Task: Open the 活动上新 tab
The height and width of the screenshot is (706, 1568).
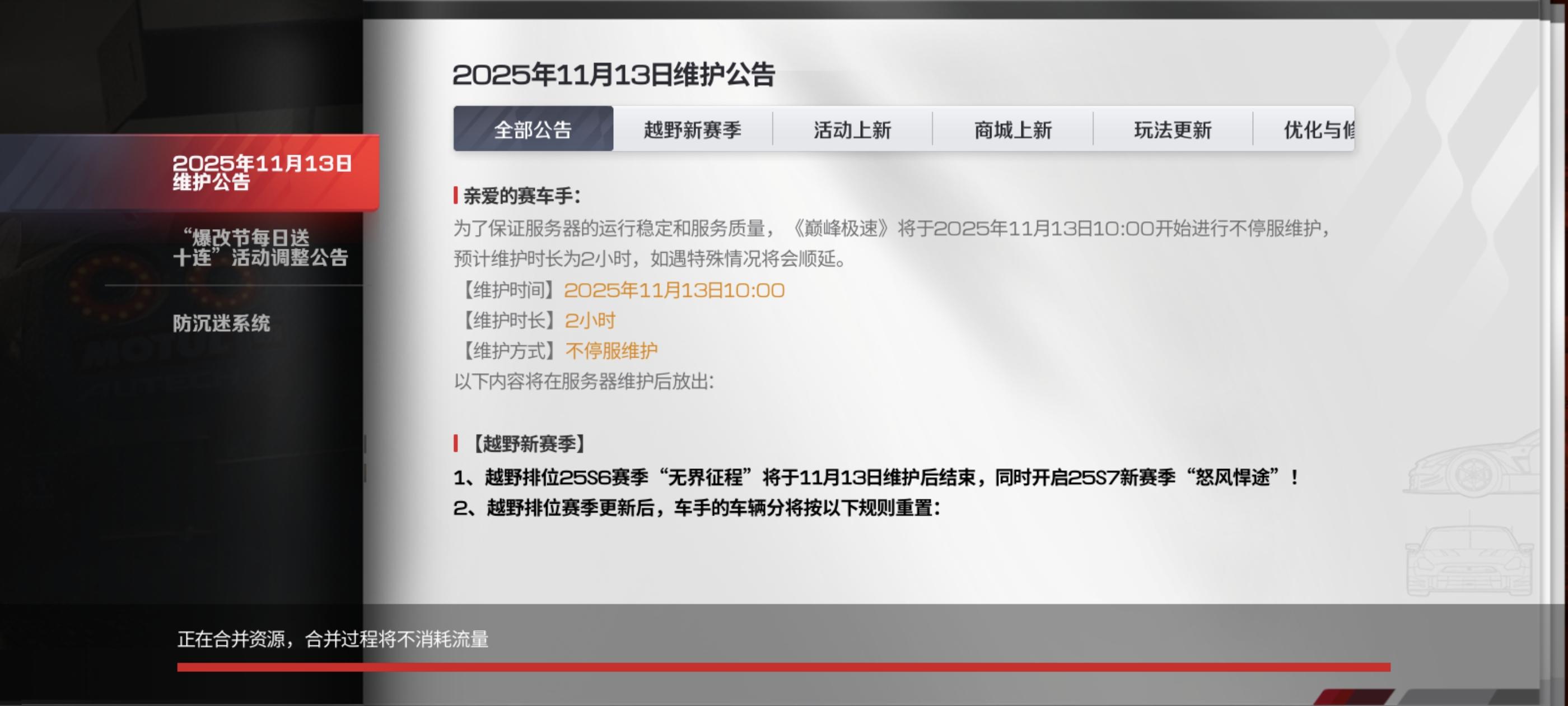Action: pos(852,129)
